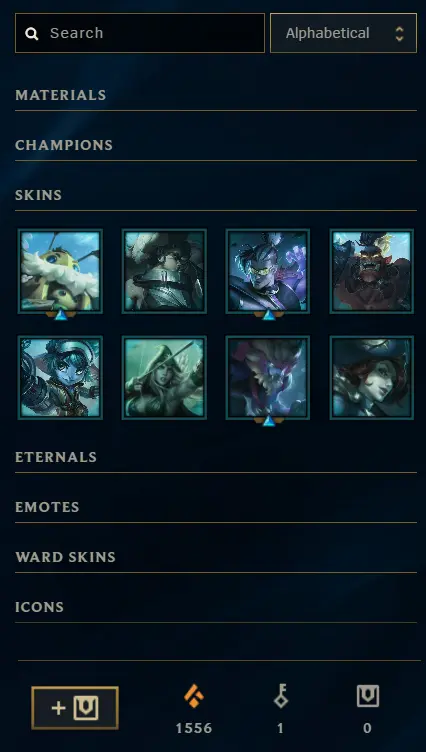Click the magnifying glass search icon
This screenshot has height=752, width=426.
32,34
